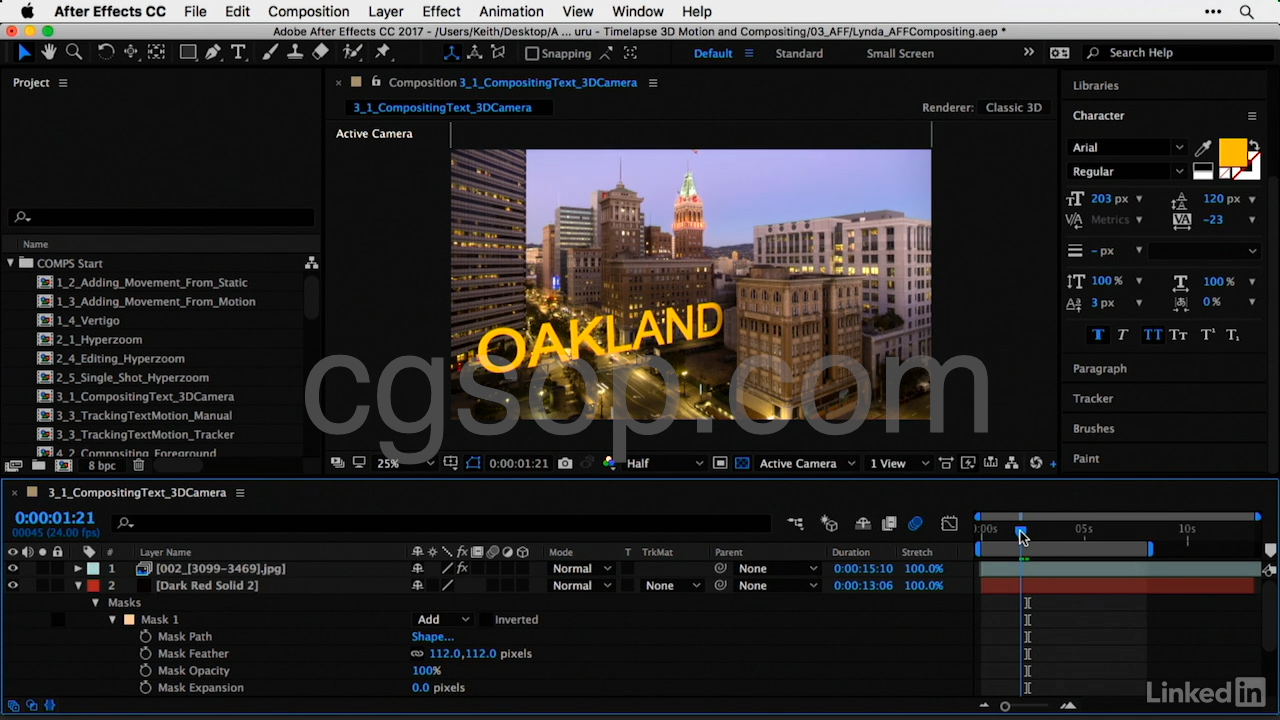
Task: Open the 2_1_Hyperzoom composition item
Action: pyautogui.click(x=98, y=339)
